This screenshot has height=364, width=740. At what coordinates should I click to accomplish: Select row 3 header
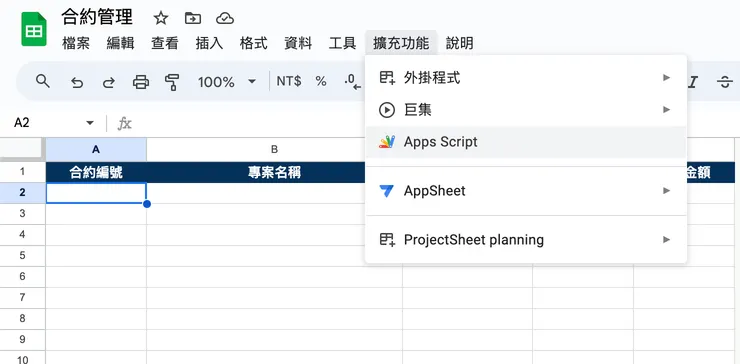(23, 214)
